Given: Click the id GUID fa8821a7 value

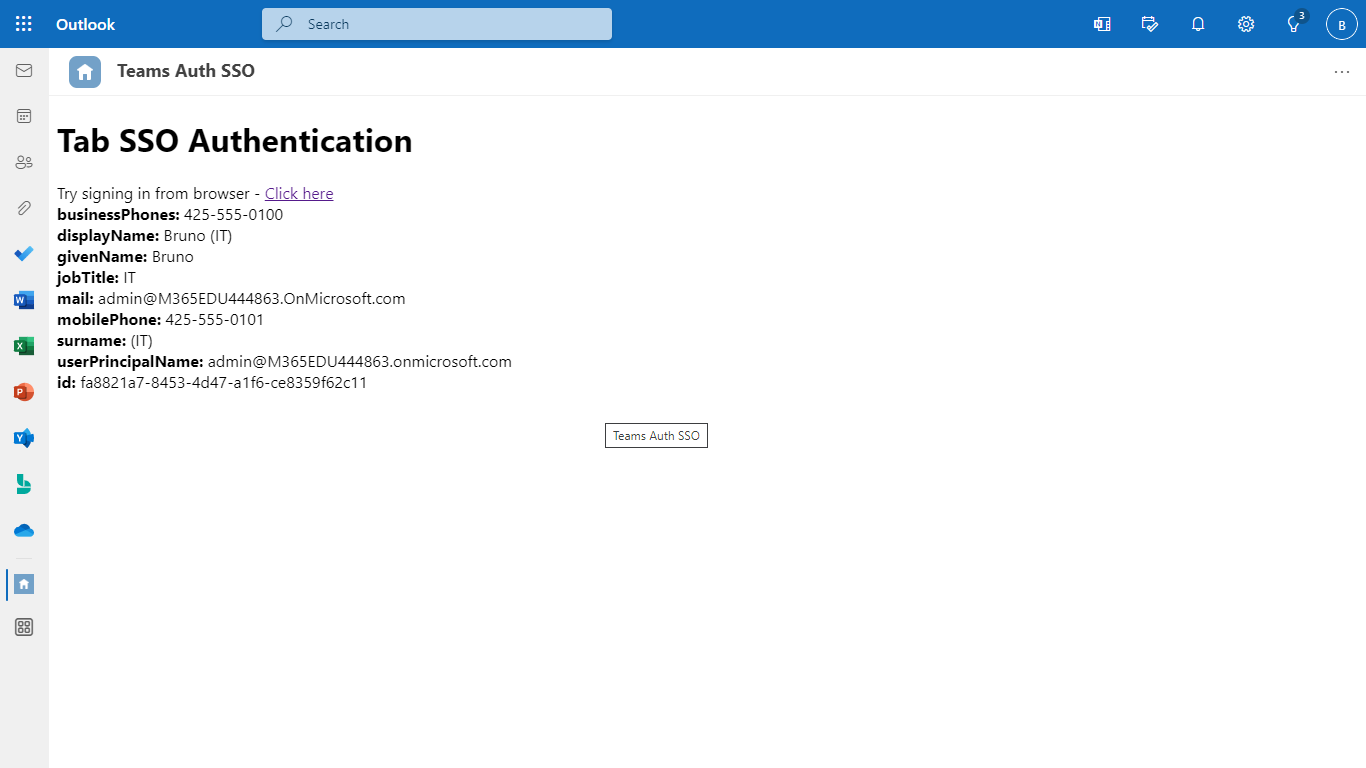Looking at the screenshot, I should 224,382.
